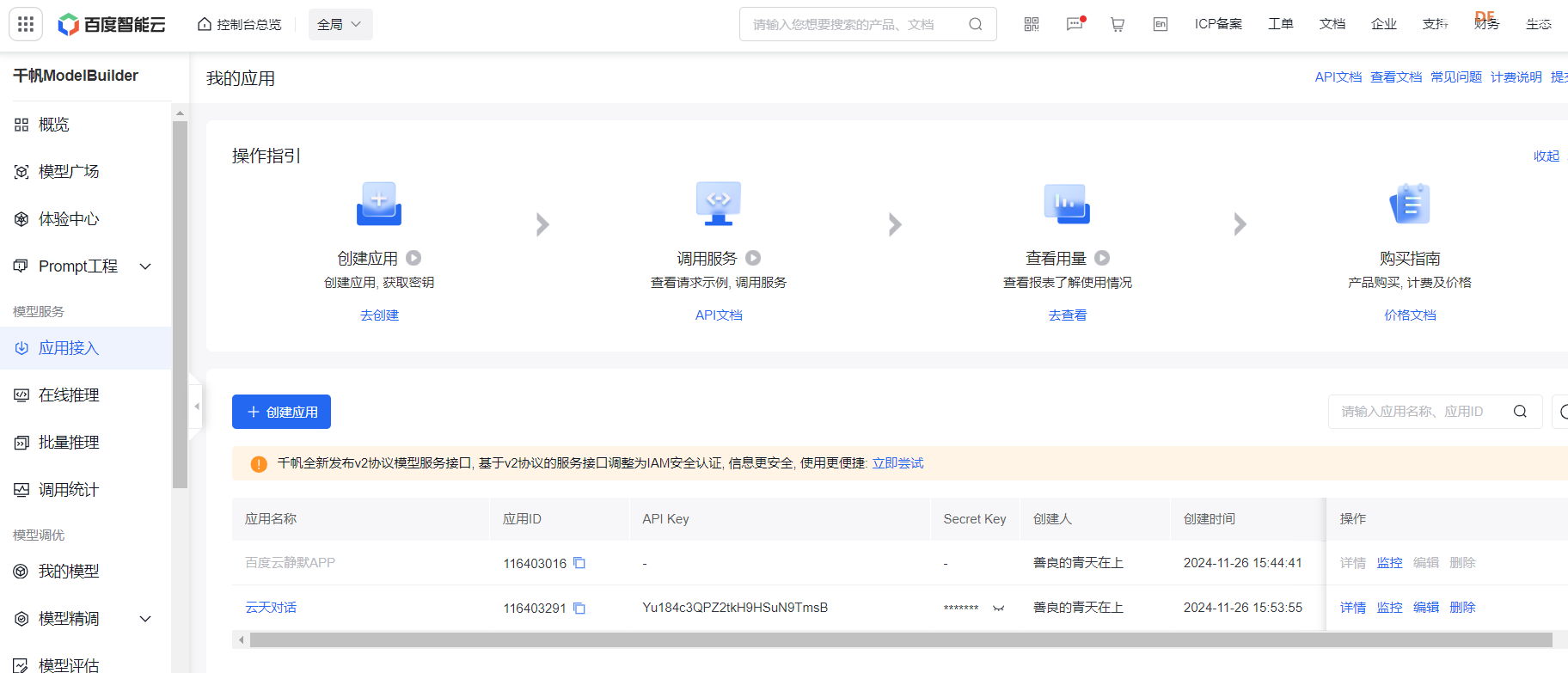The image size is (1568, 673).
Task: Open the API文档 link in page header
Action: tap(1338, 77)
